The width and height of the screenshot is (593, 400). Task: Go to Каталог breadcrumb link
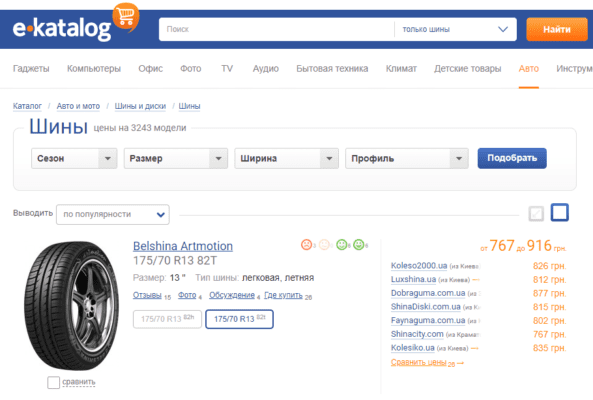[x=27, y=106]
